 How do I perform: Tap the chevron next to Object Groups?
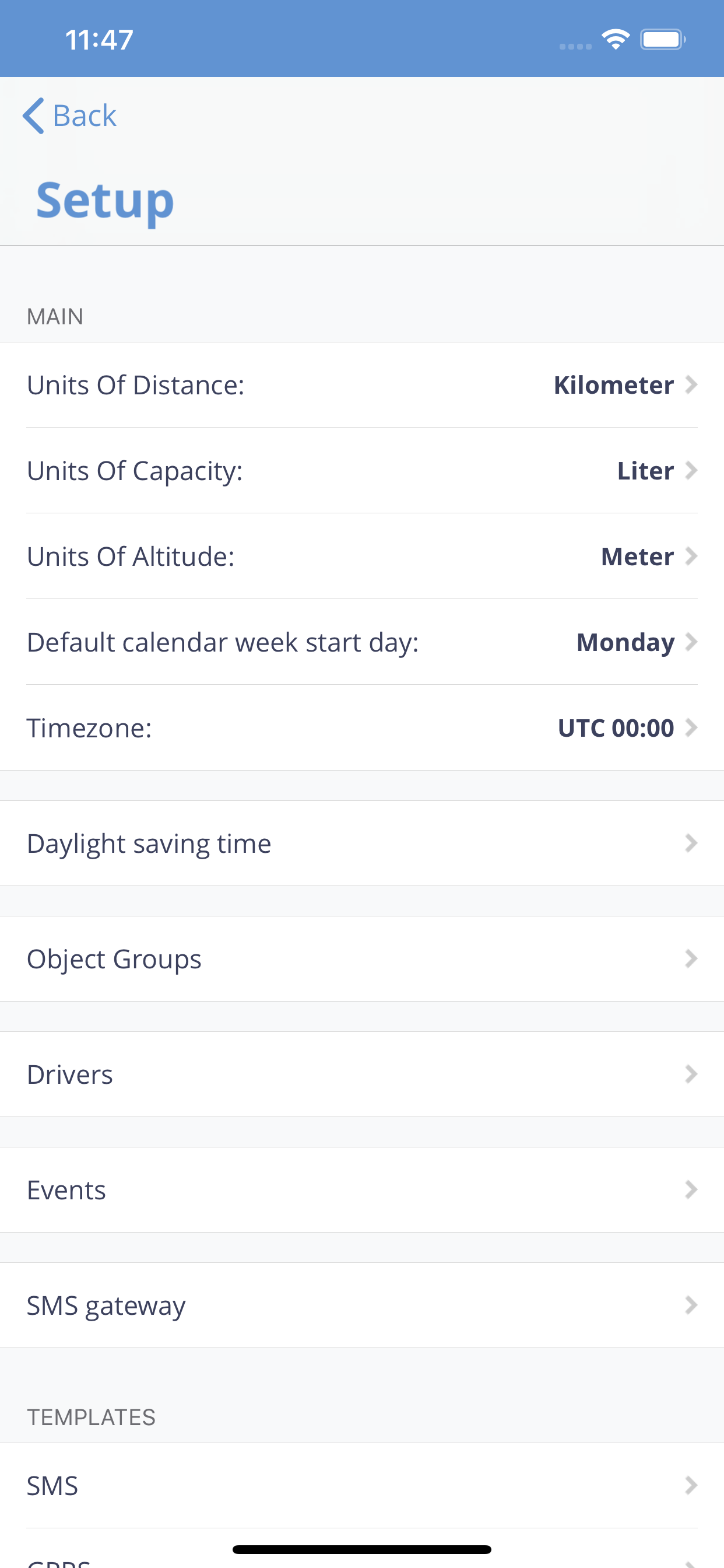(691, 958)
